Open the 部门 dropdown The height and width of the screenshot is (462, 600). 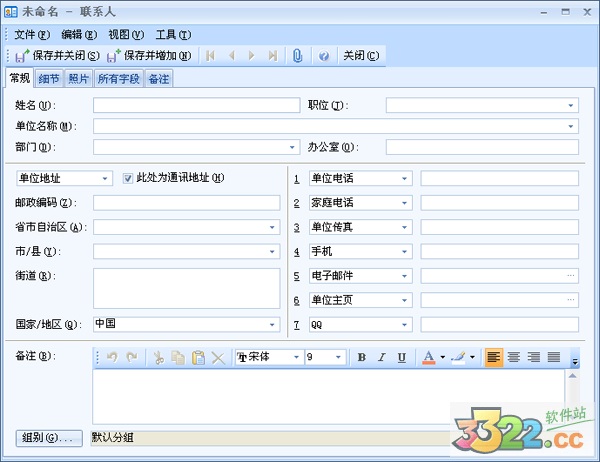tap(292, 147)
